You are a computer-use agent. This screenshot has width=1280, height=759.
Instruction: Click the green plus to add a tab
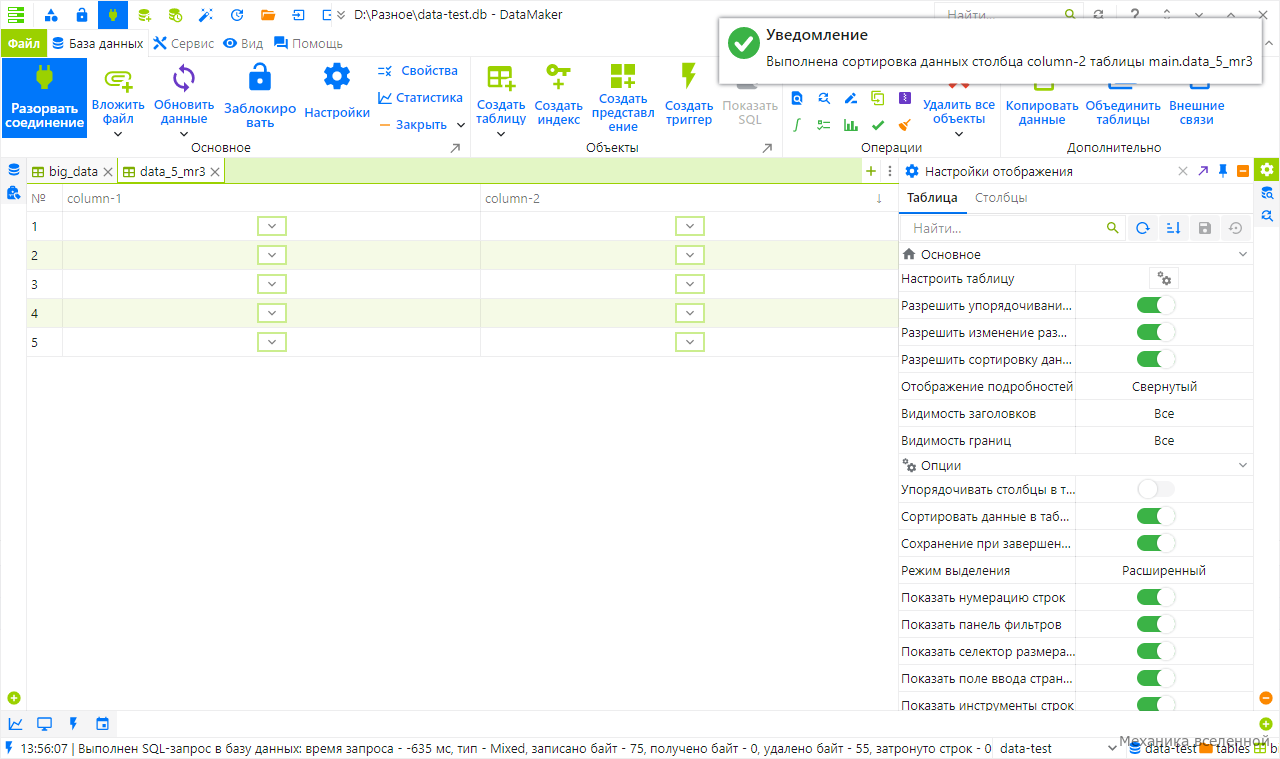coord(870,171)
